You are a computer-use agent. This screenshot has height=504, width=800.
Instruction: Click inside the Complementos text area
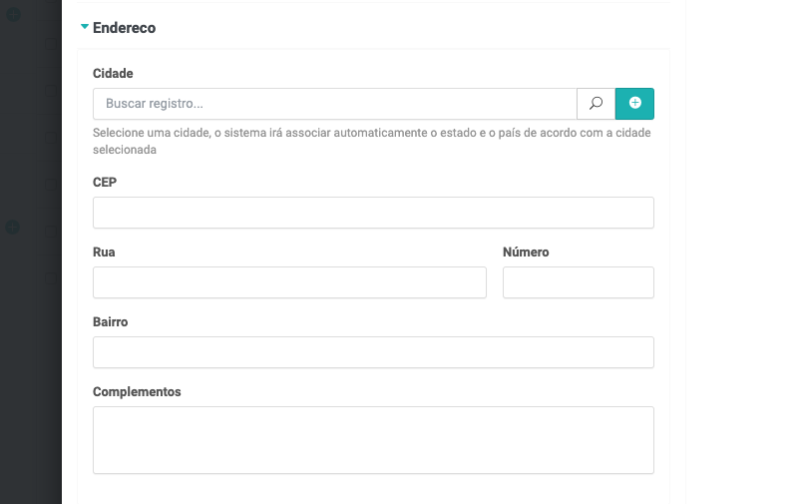tap(373, 439)
